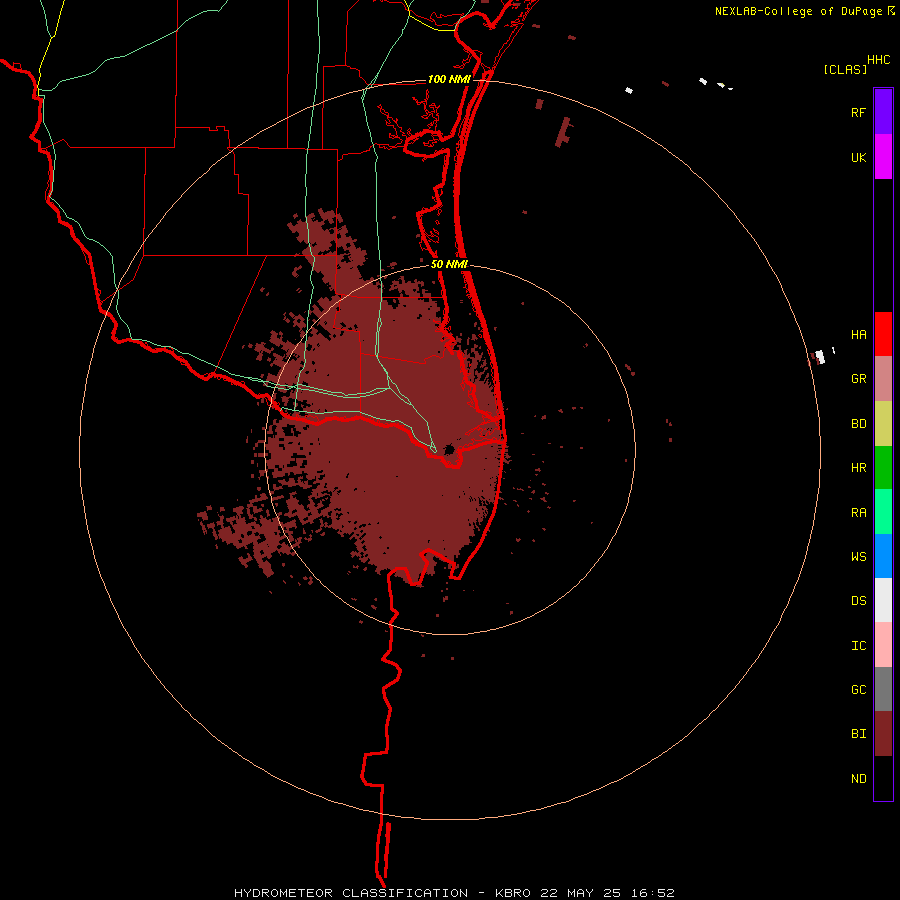The width and height of the screenshot is (900, 900).
Task: Click the BI legend label
Action: 859,734
